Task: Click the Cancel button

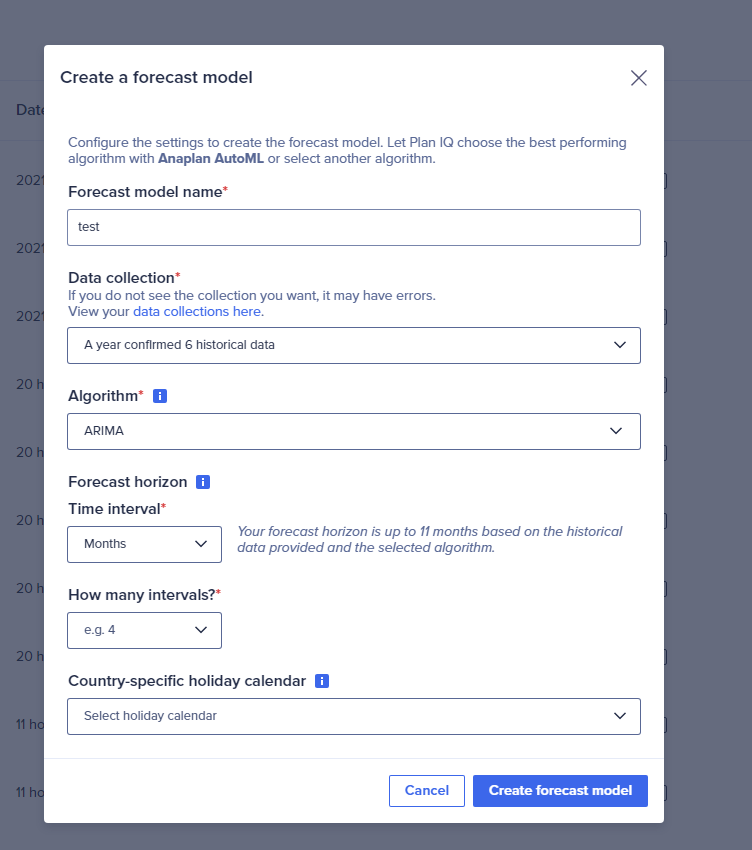Action: pos(427,790)
